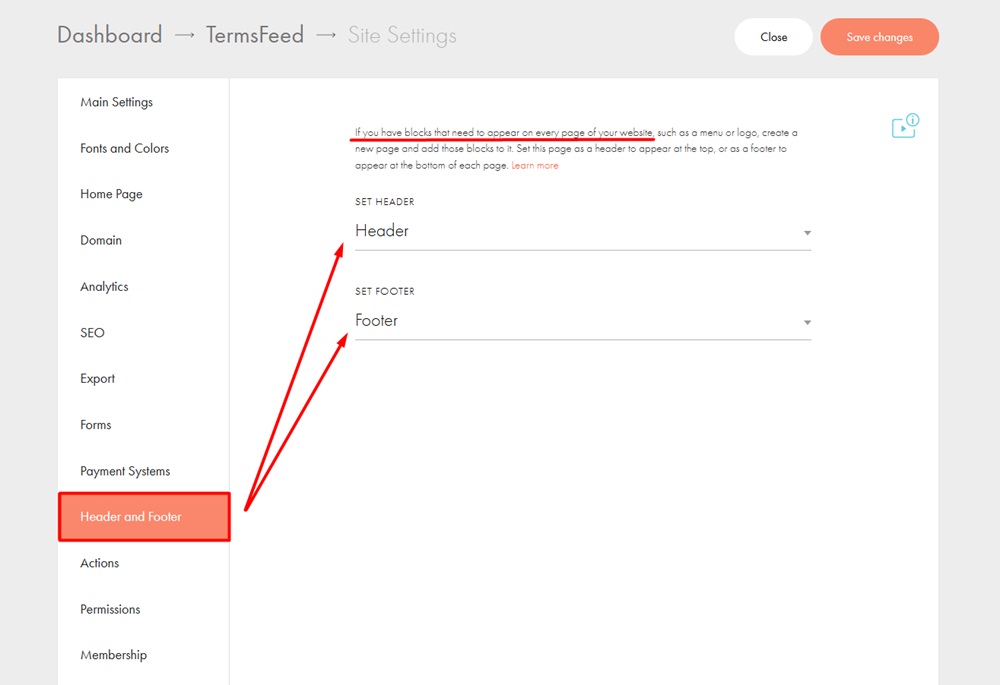Screen dimensions: 1000x685
Task: Switch to Analytics settings
Action: (104, 287)
